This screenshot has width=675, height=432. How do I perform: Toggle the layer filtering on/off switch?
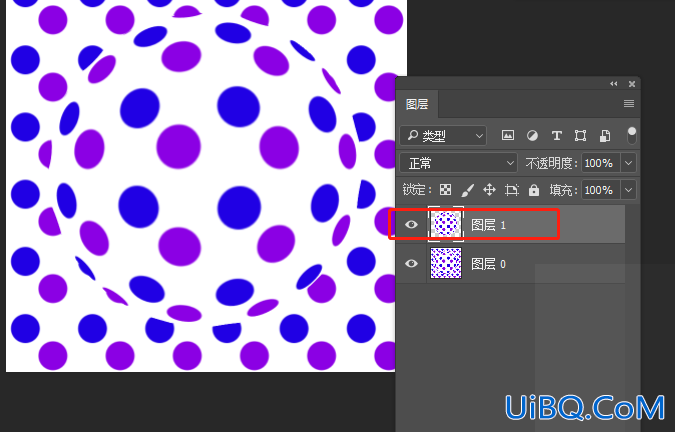point(632,135)
